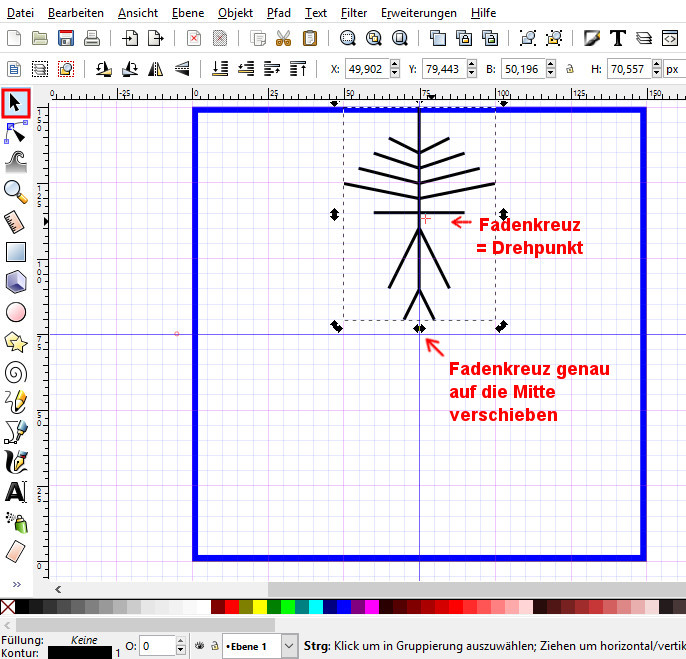The image size is (686, 659).
Task: Open the XML editor
Action: [x=670, y=38]
